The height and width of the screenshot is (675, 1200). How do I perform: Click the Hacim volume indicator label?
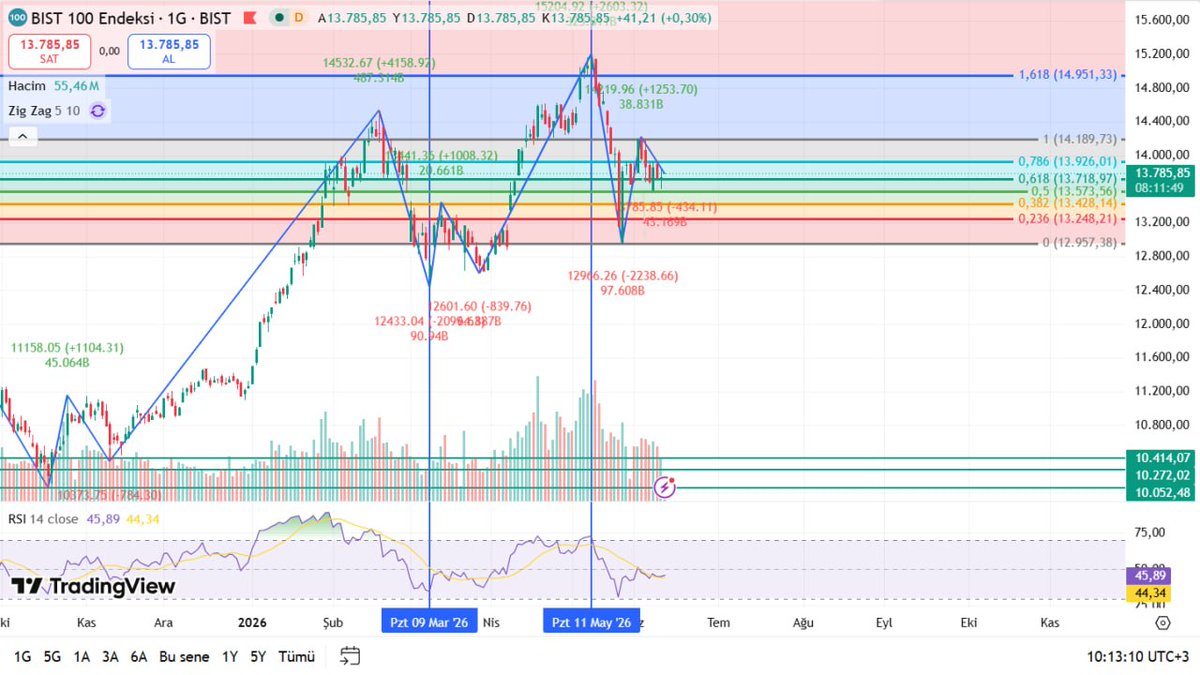[x=28, y=87]
